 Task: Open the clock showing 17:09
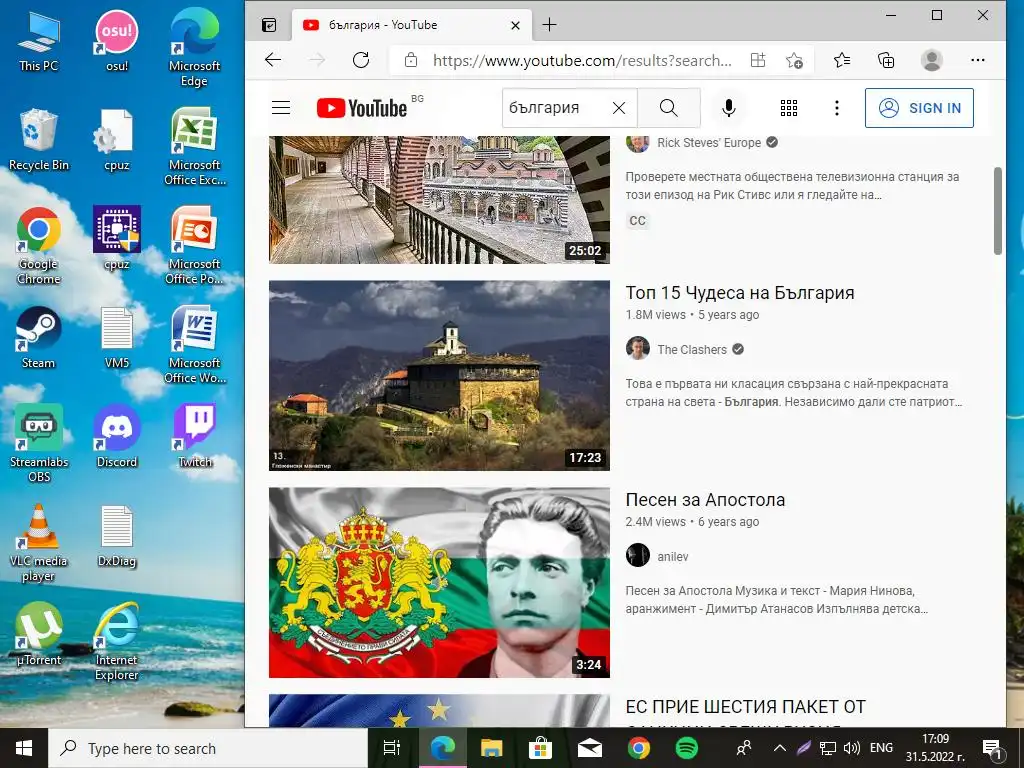935,748
